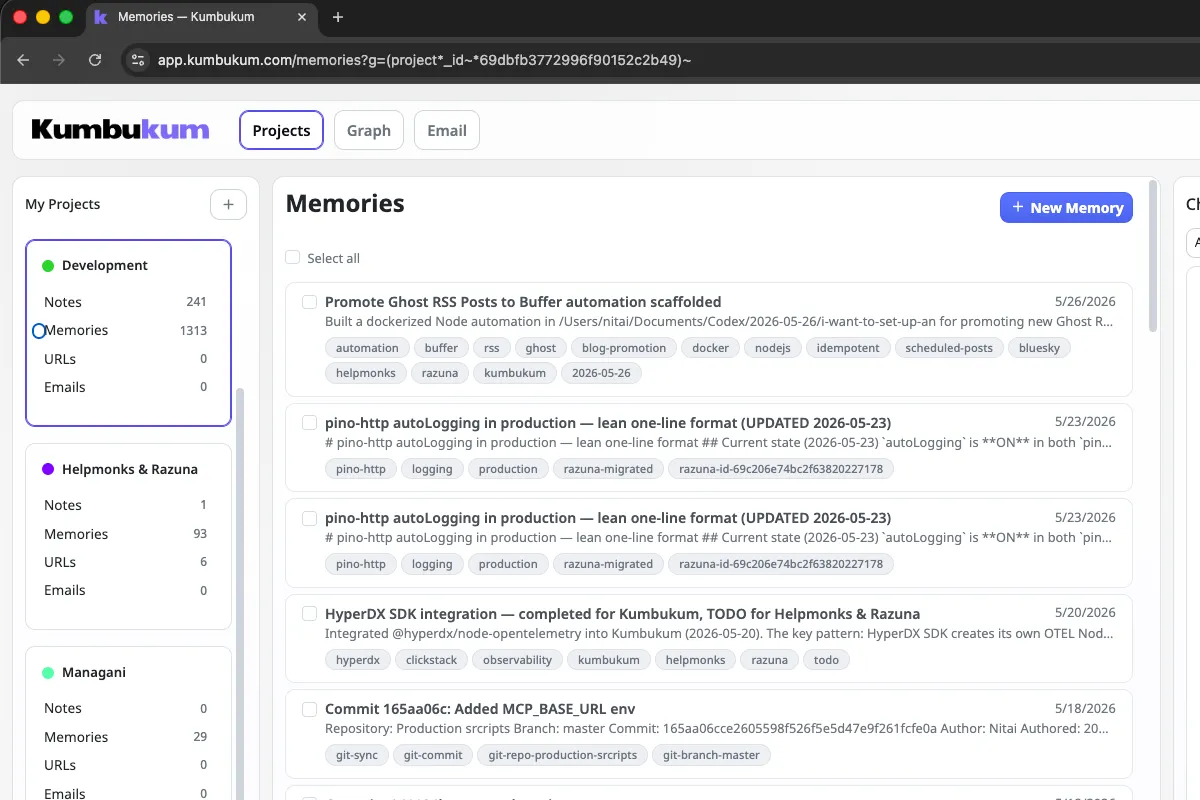This screenshot has height=800, width=1200.
Task: Check the Select all checkbox
Action: click(293, 258)
